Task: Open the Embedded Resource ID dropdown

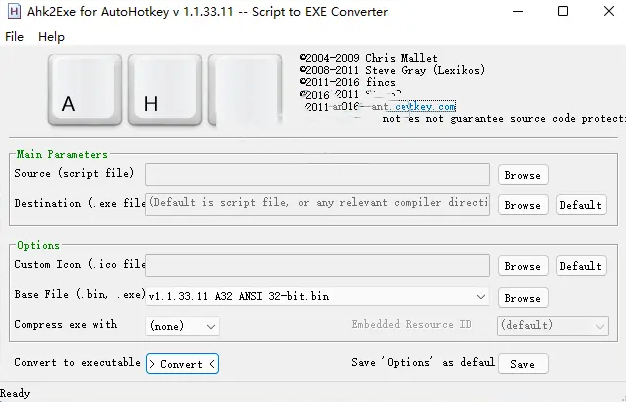Action: coord(553,325)
